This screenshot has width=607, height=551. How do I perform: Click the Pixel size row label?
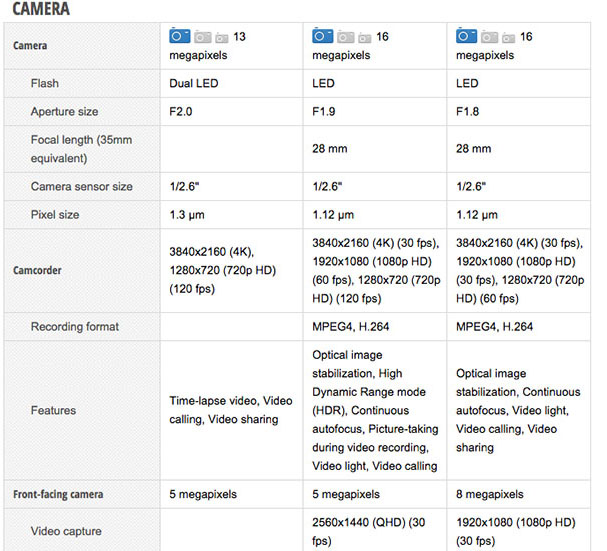pyautogui.click(x=55, y=215)
